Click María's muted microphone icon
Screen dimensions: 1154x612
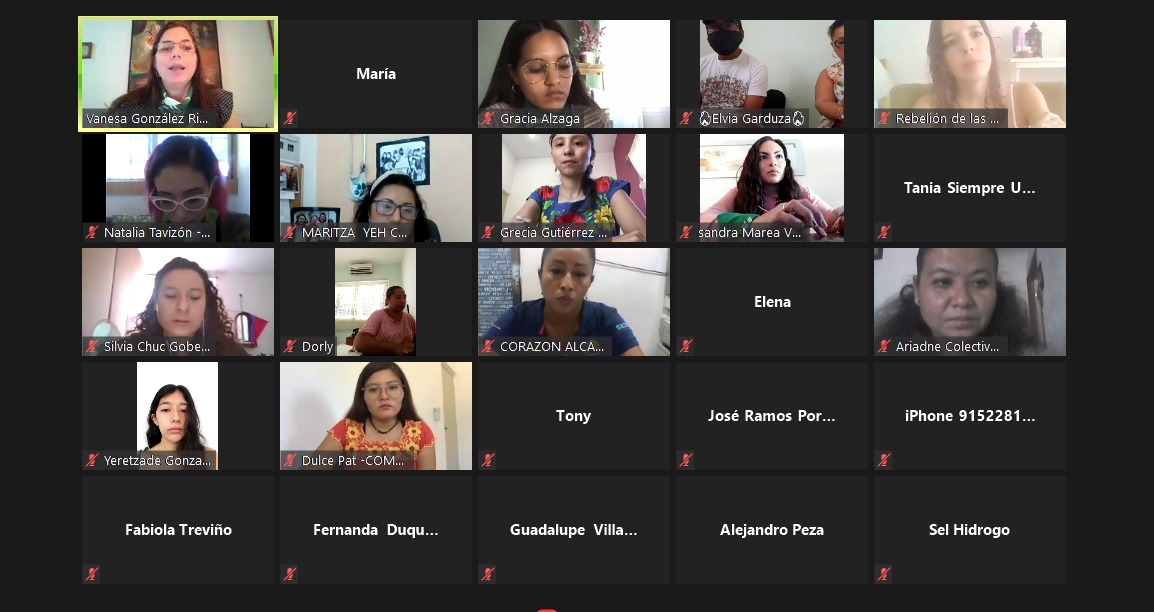click(290, 118)
